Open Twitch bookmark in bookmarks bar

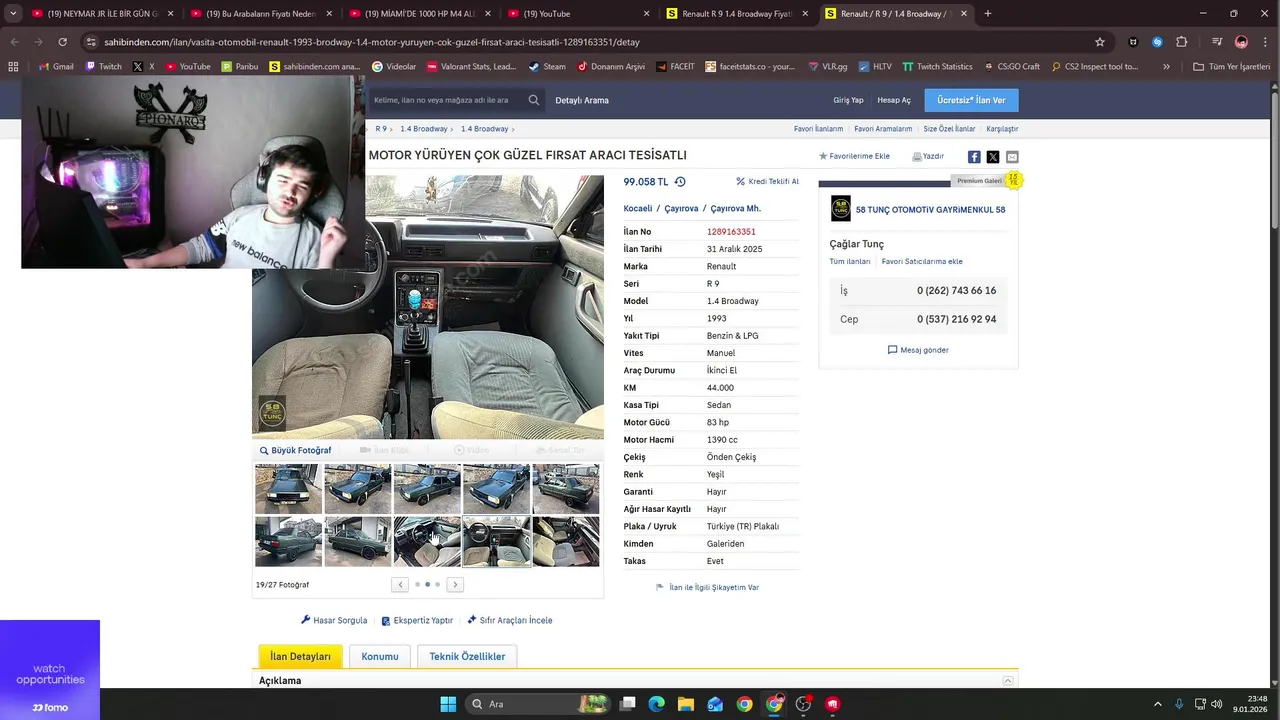pos(103,67)
